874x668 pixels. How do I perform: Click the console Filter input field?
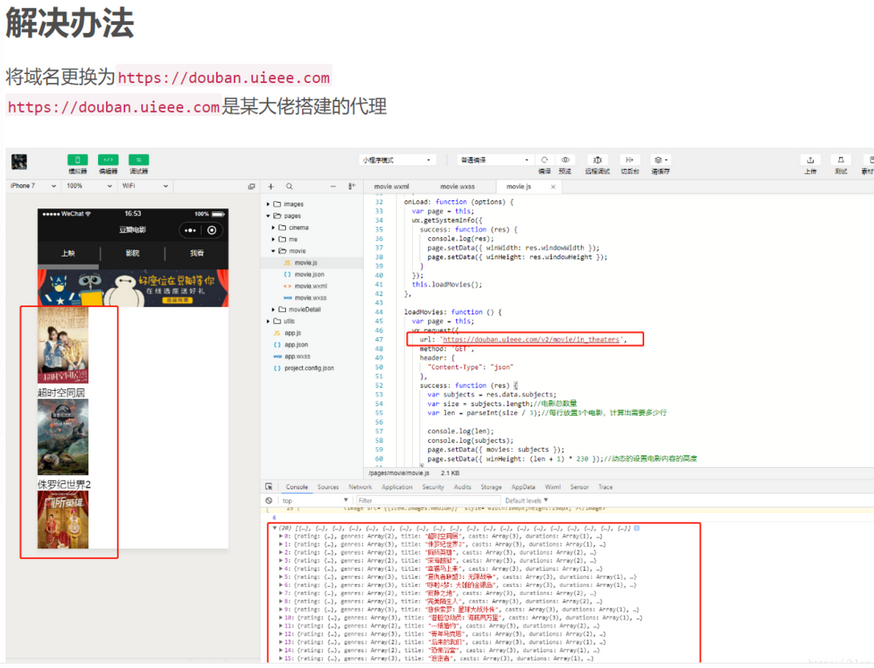pos(428,500)
